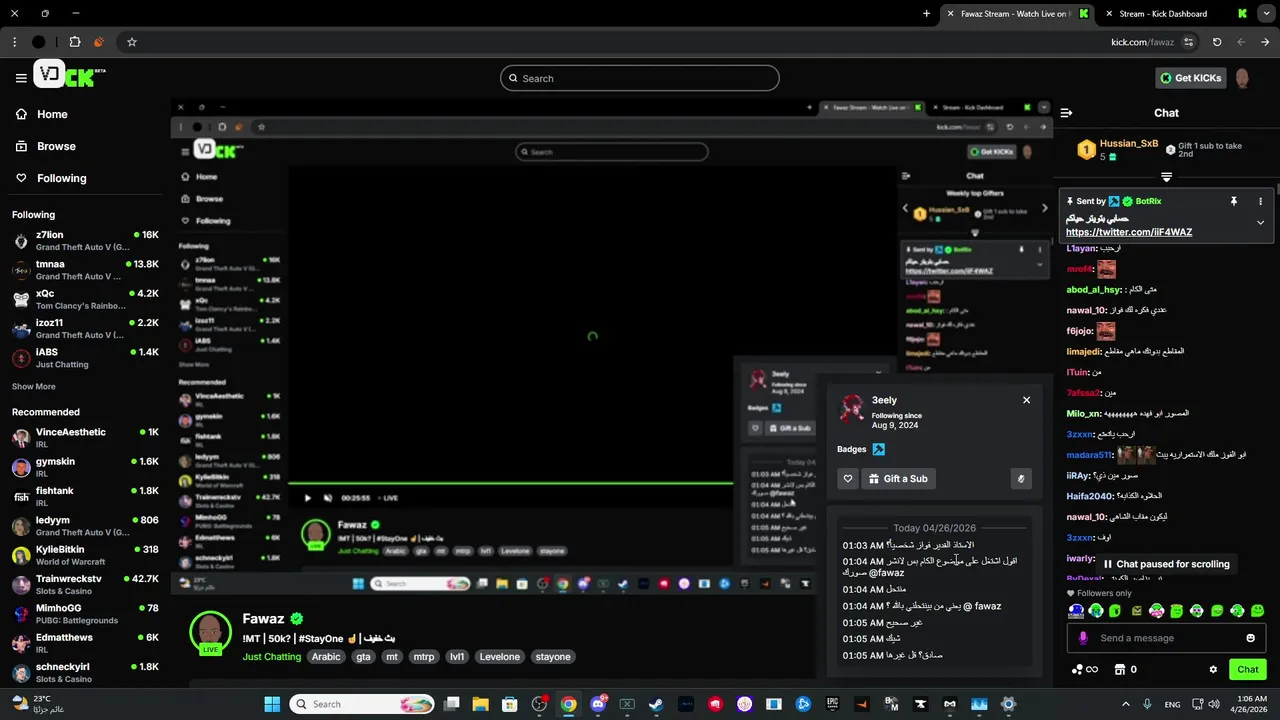The width and height of the screenshot is (1280, 720).
Task: Select the mtrp stream tag
Action: click(x=424, y=657)
